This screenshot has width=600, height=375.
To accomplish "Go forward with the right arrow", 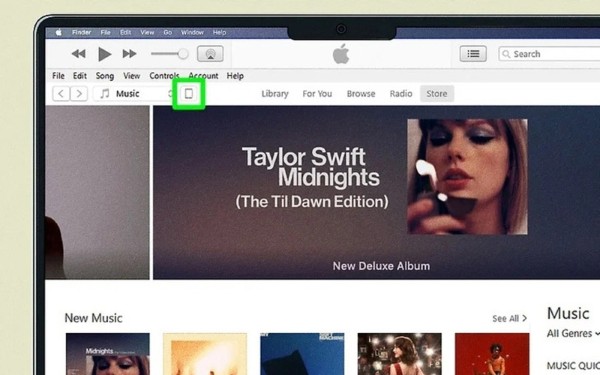I will (x=79, y=93).
